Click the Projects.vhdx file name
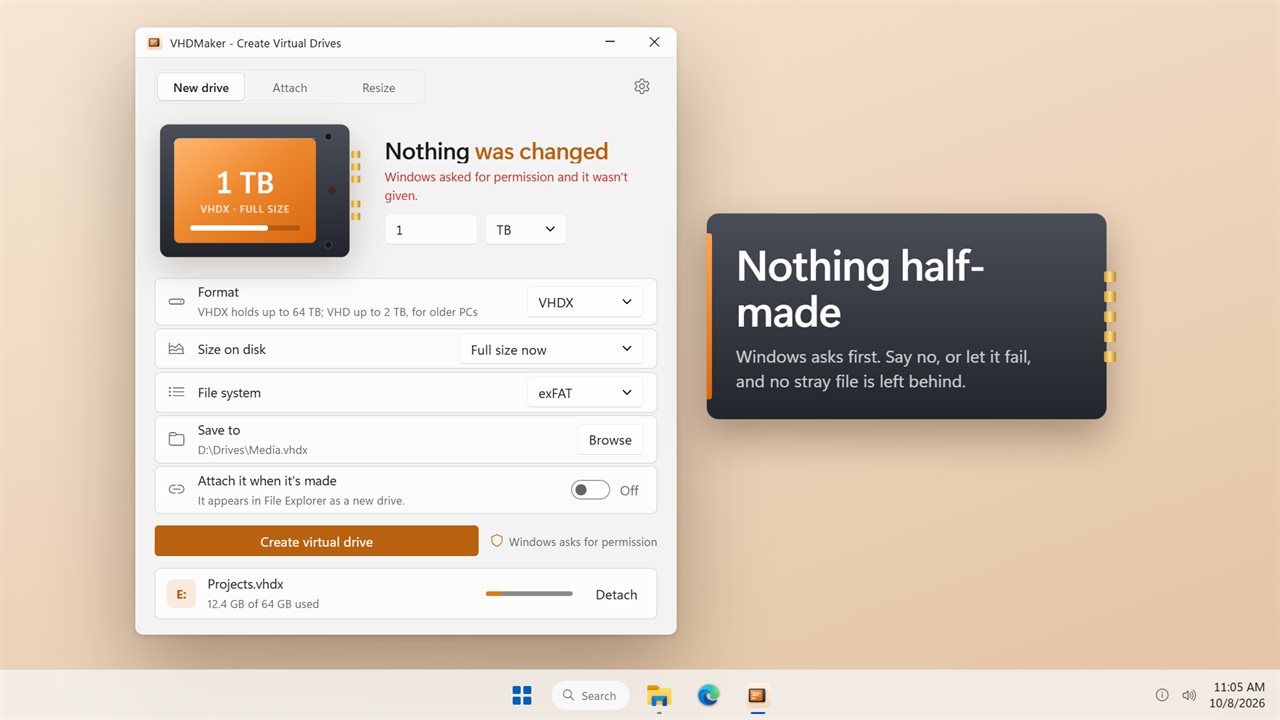The image size is (1280, 720). tap(246, 584)
